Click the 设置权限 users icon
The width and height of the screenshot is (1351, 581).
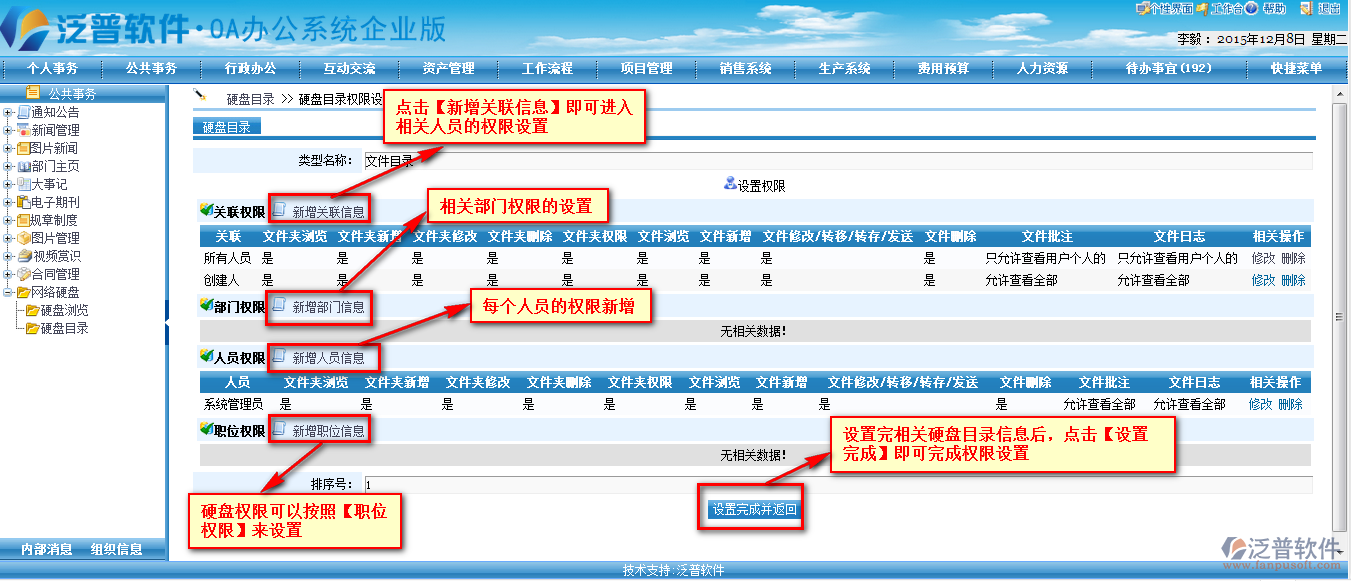coord(730,185)
